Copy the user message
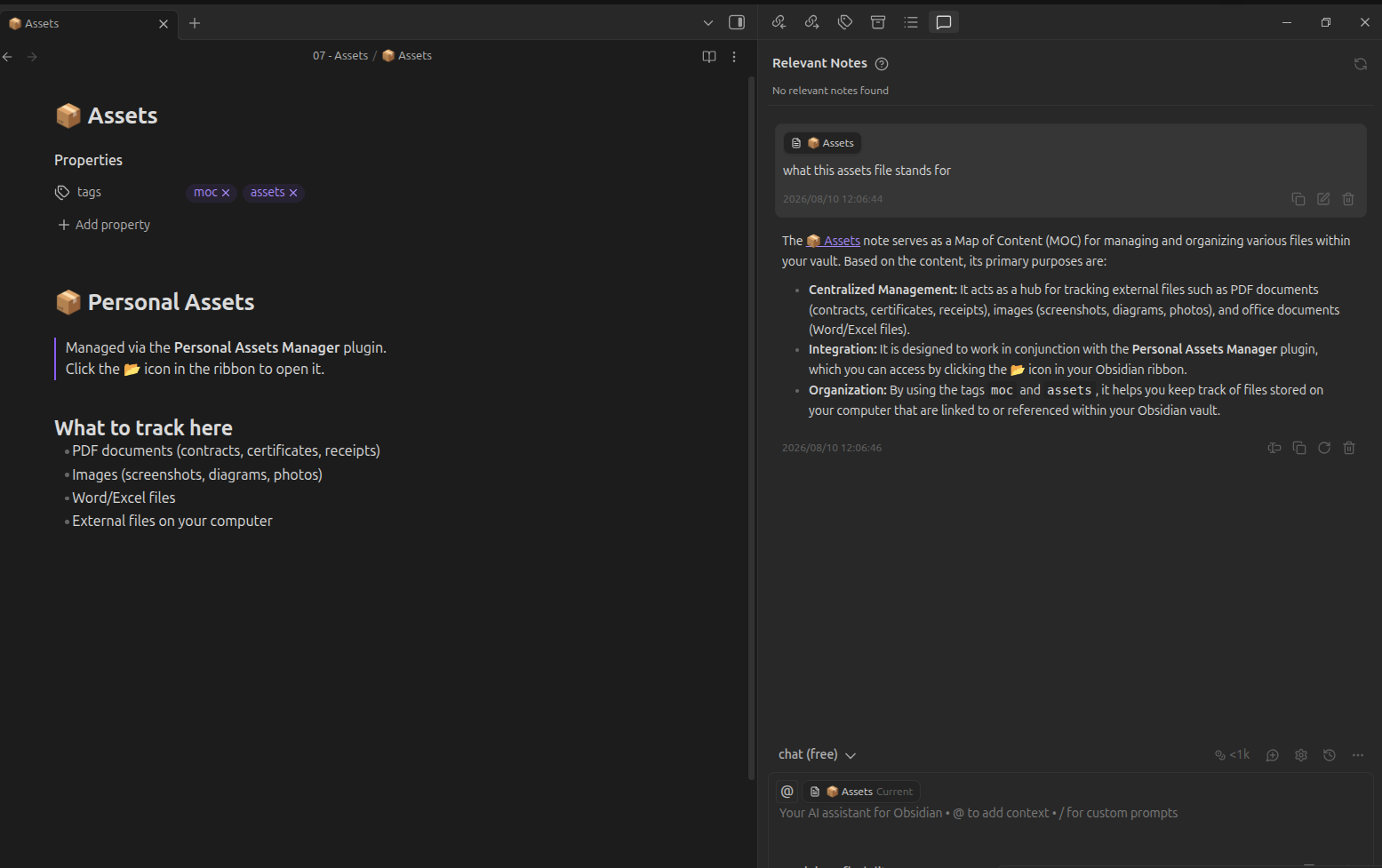The height and width of the screenshot is (868, 1382). coord(1298,199)
